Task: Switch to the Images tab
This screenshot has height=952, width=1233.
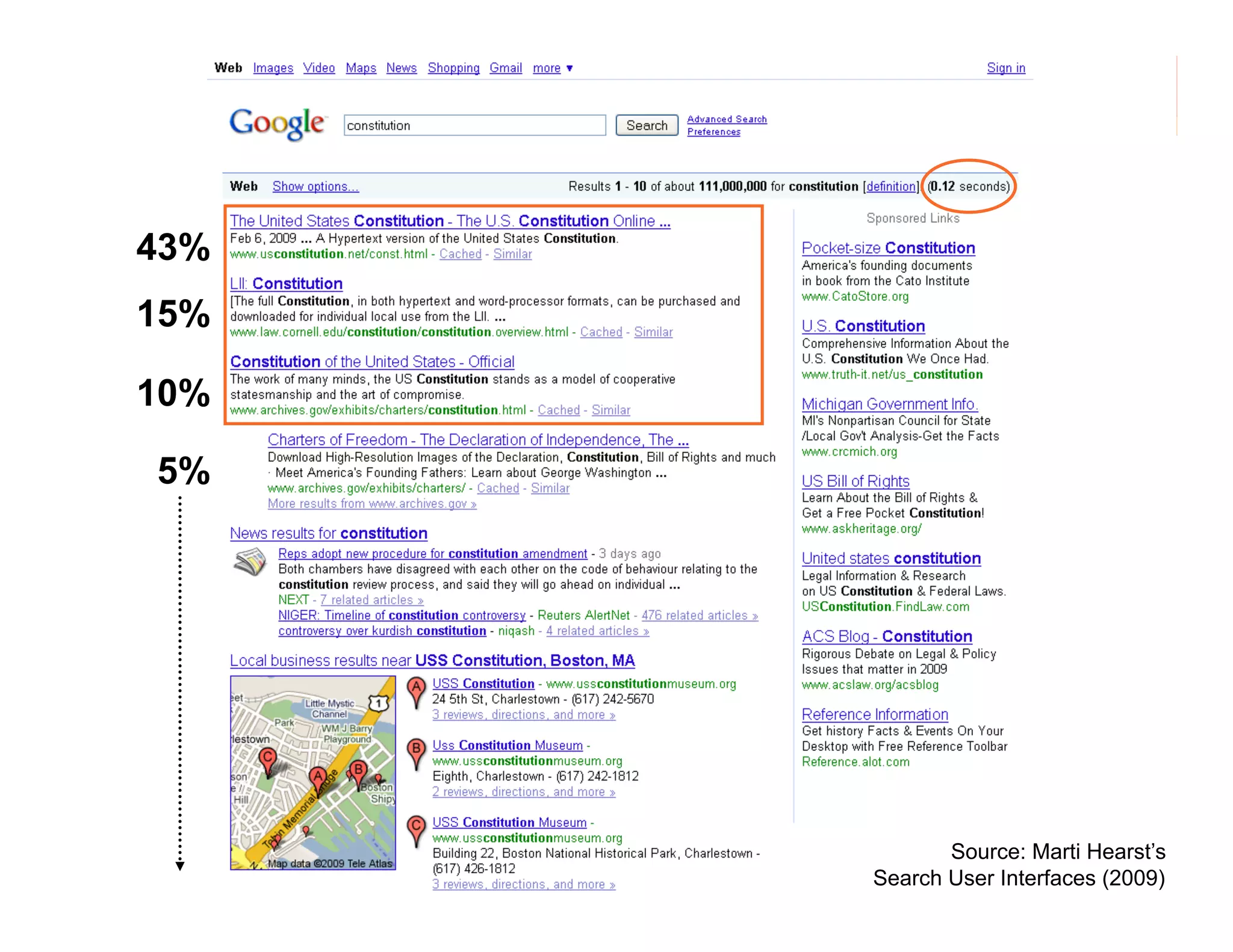Action: (273, 68)
